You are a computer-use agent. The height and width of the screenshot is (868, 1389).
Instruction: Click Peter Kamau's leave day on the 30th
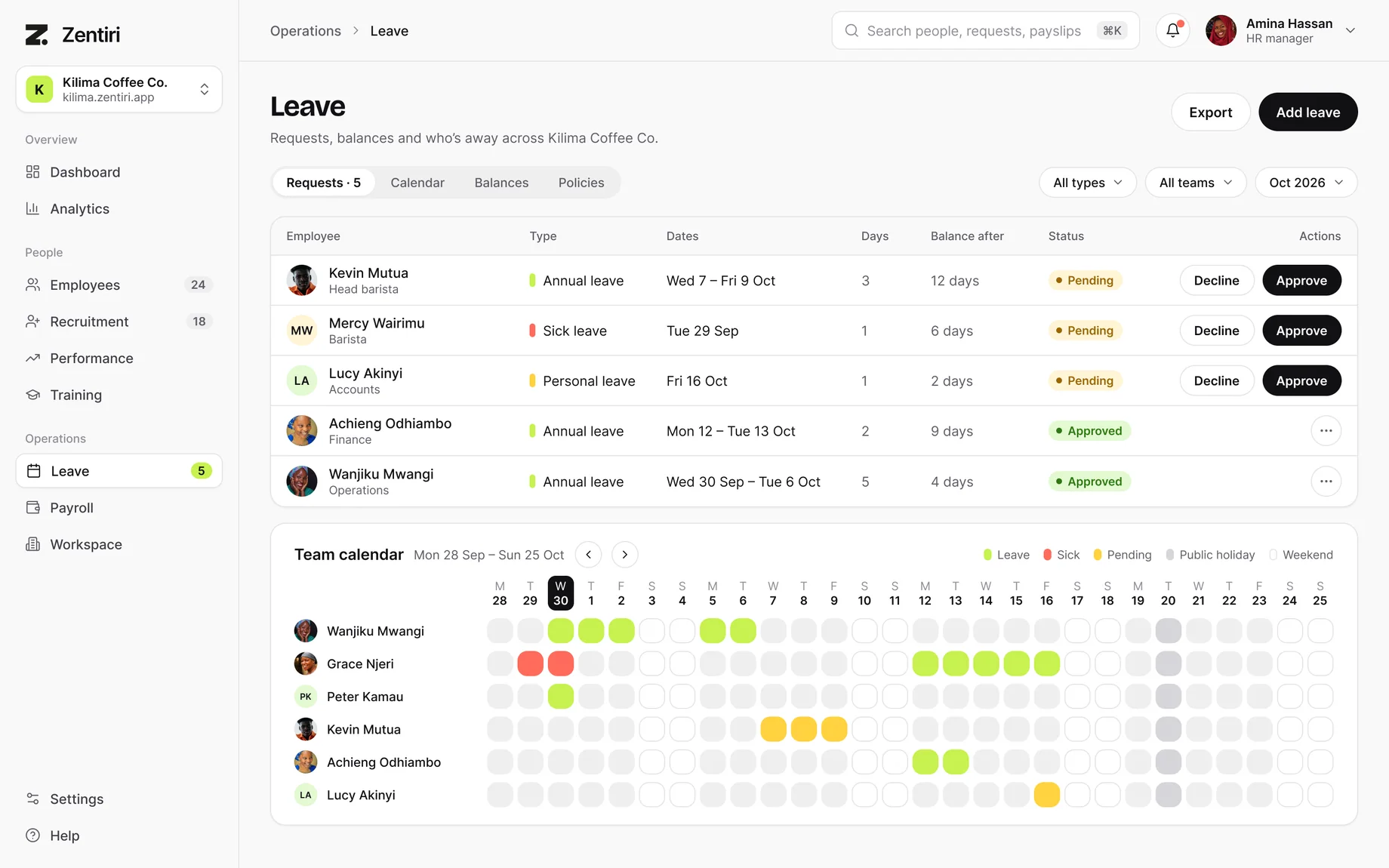pos(560,696)
